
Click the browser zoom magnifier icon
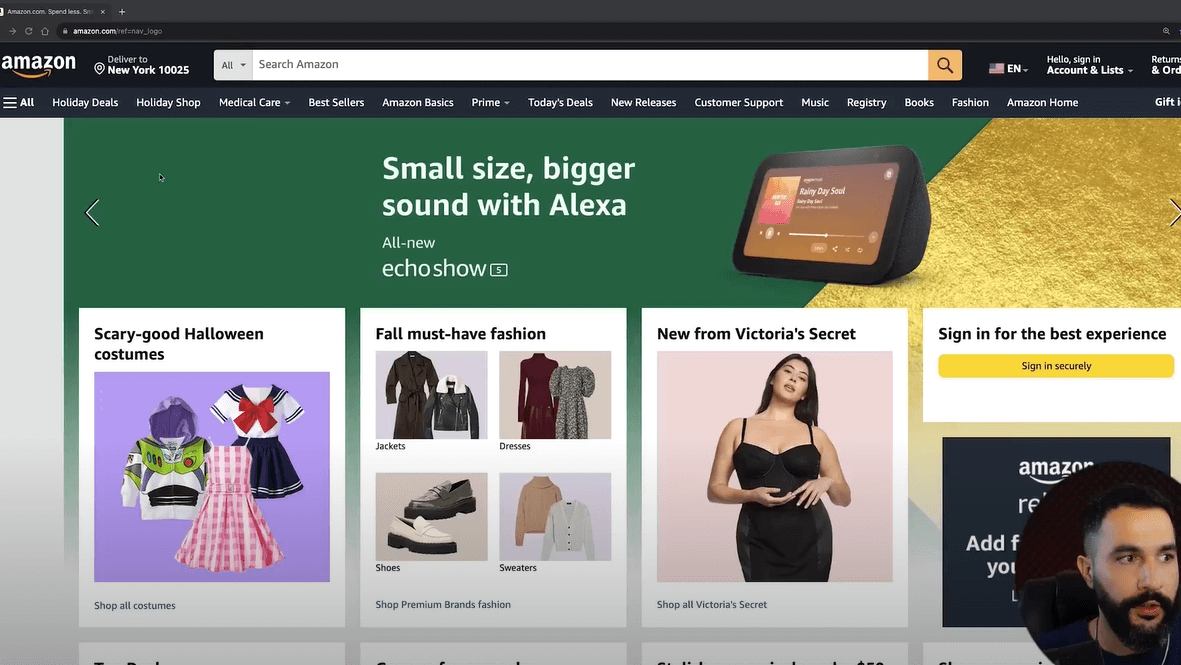[x=1166, y=31]
